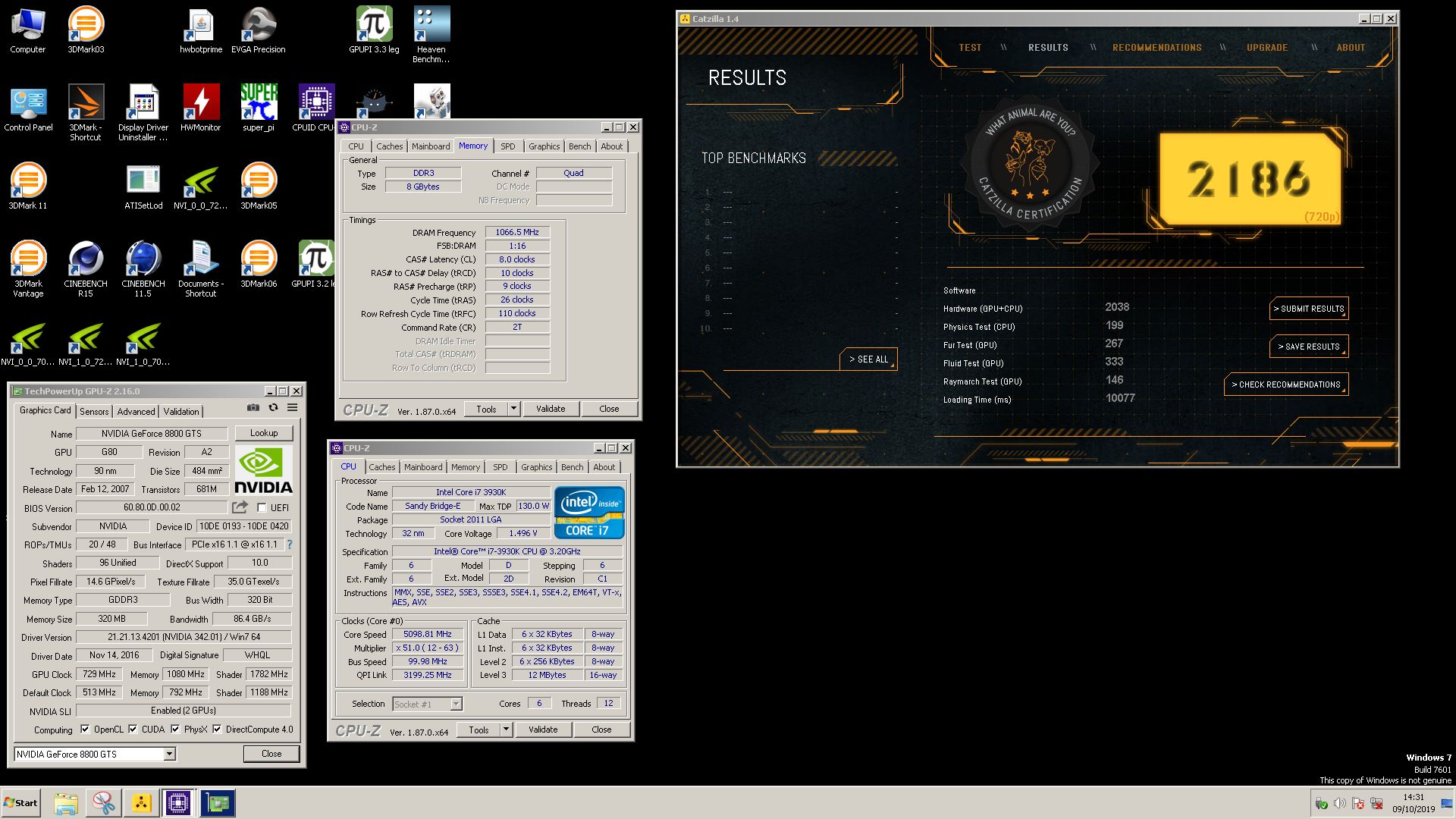This screenshot has width=1456, height=819.
Task: Open file explorer taskbar icon
Action: pos(66,803)
